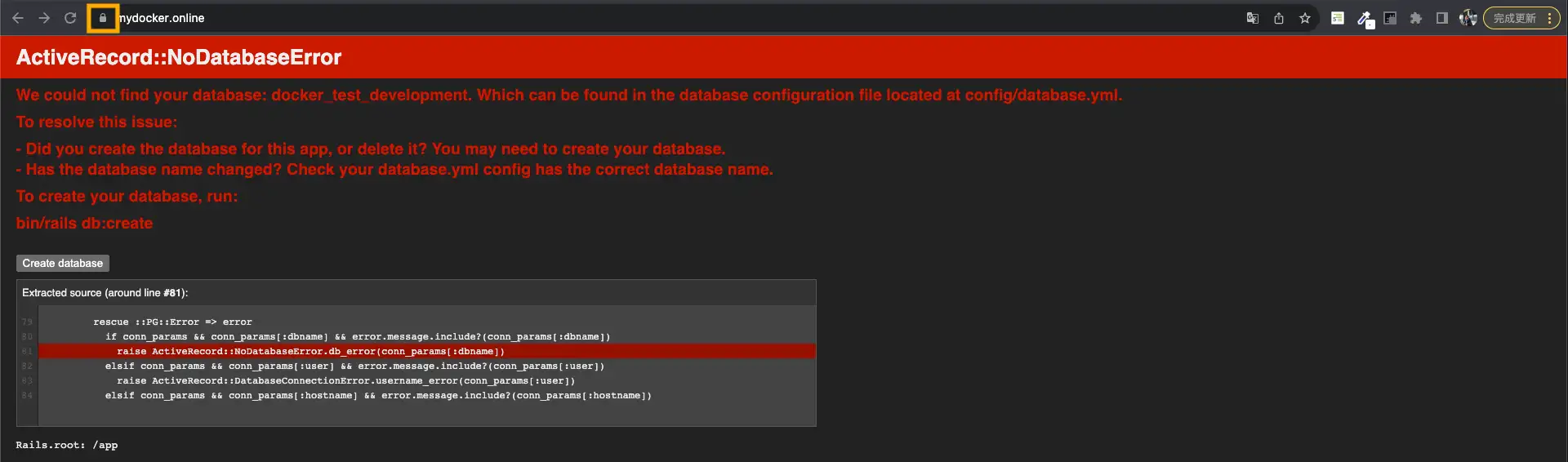Click the browser back arrow

(x=18, y=18)
